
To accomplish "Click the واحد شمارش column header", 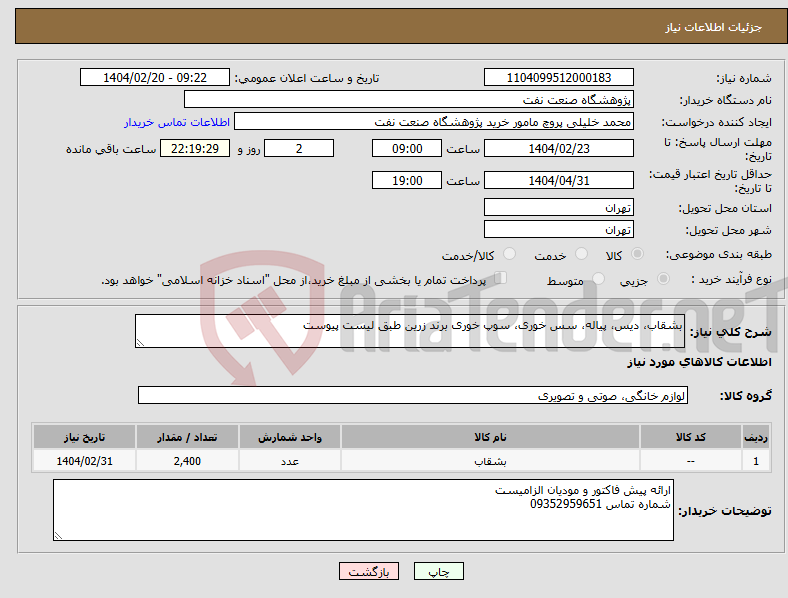I will 290,437.
